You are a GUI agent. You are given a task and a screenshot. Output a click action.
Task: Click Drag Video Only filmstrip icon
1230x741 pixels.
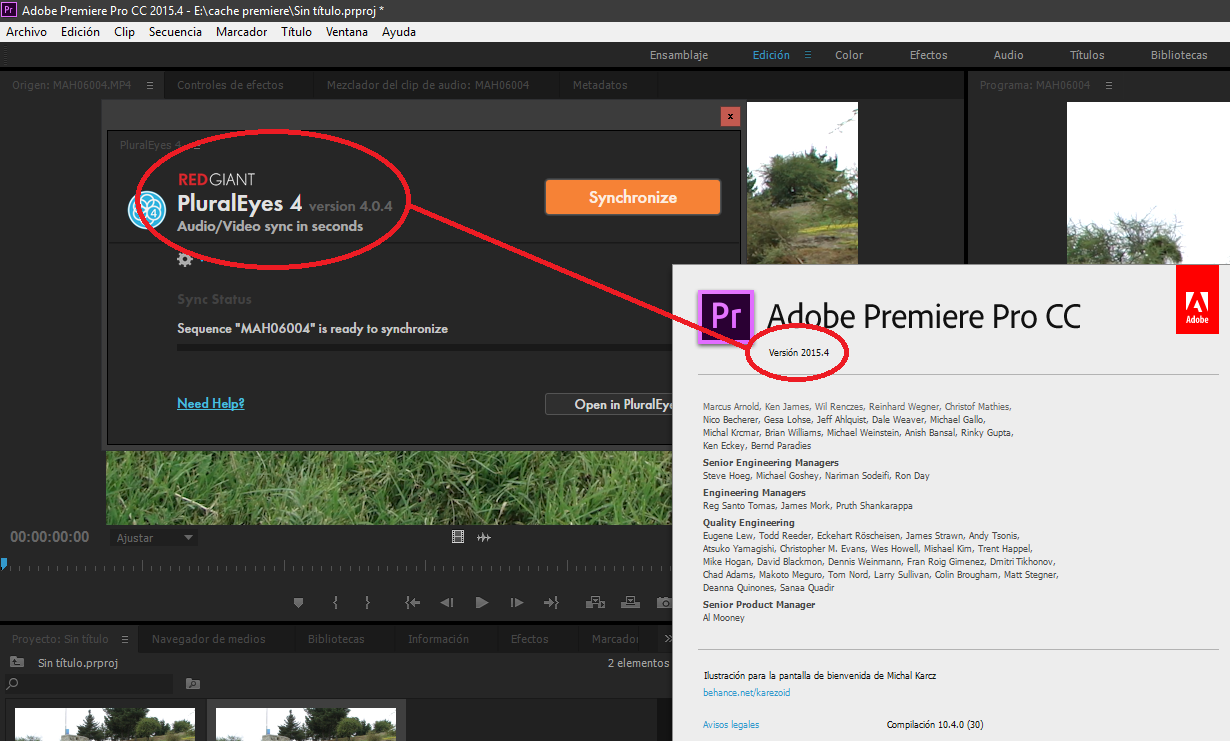click(x=458, y=537)
